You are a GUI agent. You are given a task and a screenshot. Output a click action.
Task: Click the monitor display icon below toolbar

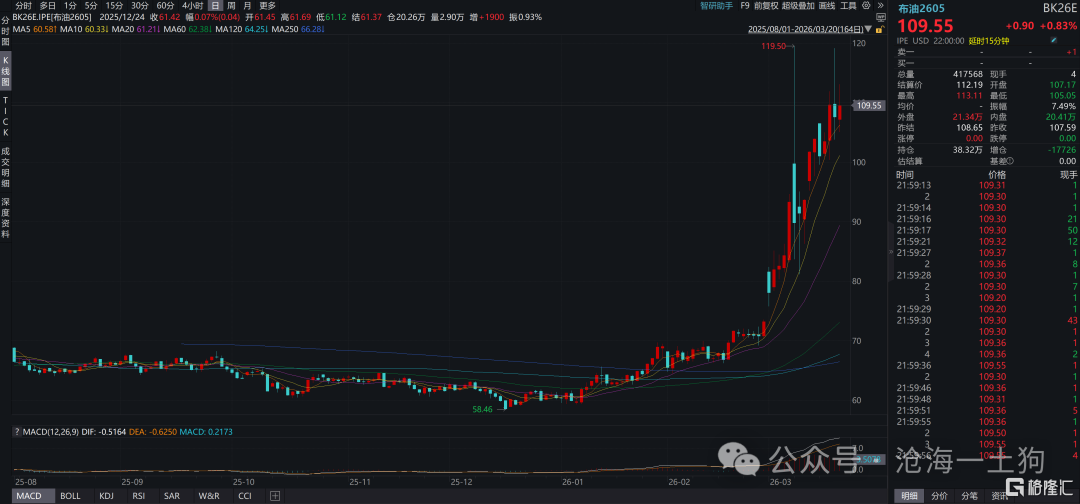tap(880, 17)
